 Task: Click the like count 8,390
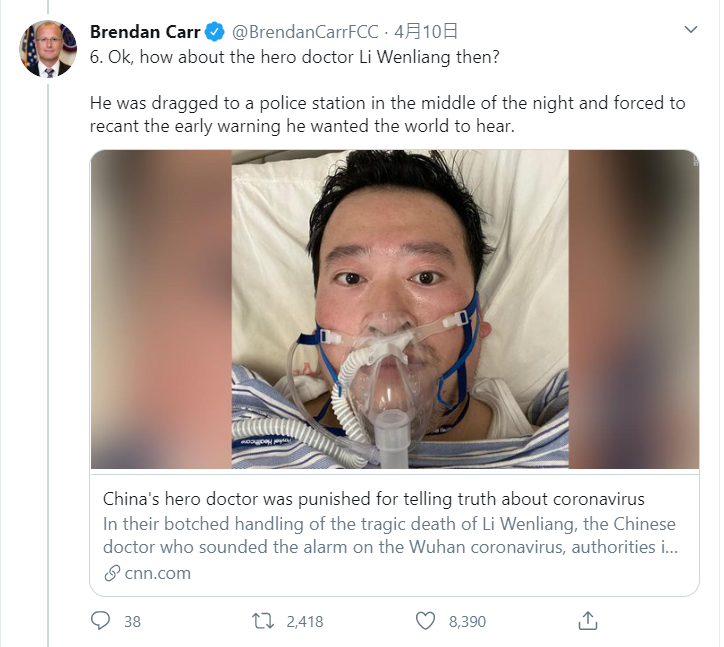[x=467, y=621]
